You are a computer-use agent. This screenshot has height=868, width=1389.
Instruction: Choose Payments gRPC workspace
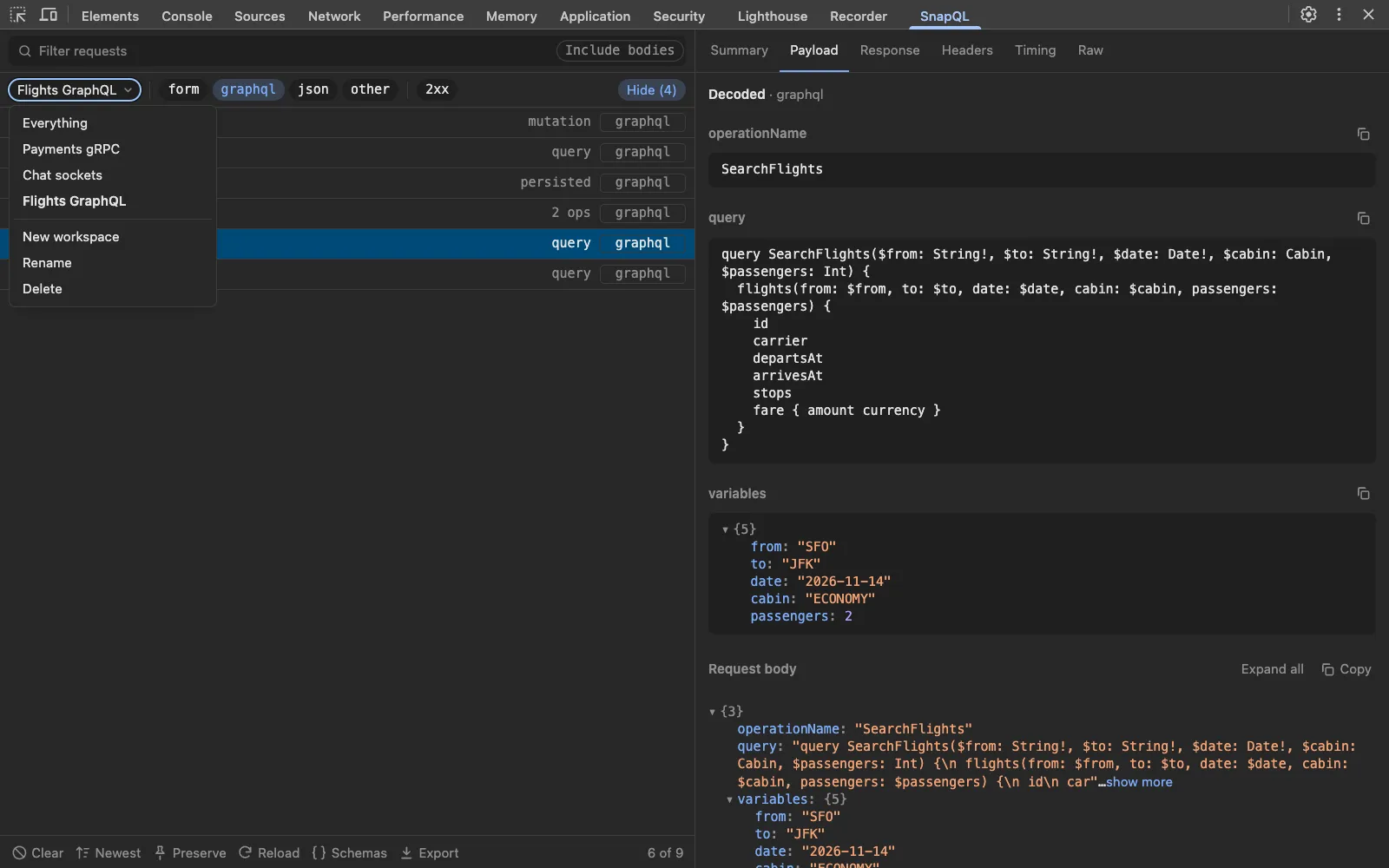(112, 149)
